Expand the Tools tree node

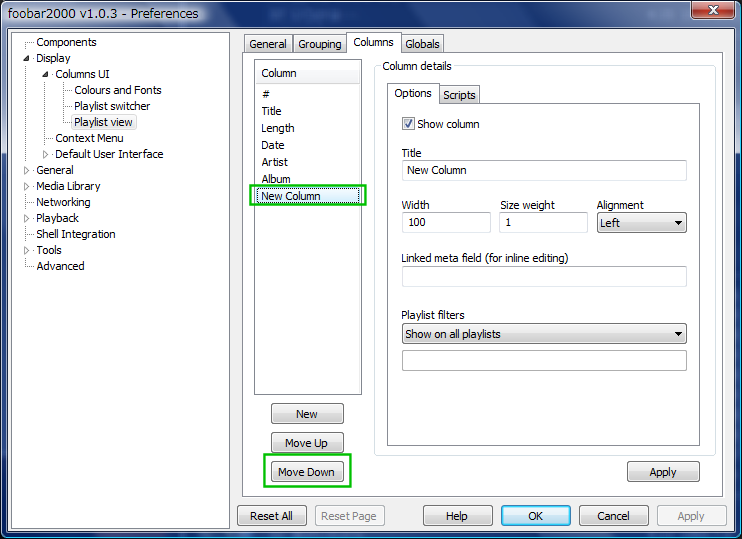click(x=26, y=250)
